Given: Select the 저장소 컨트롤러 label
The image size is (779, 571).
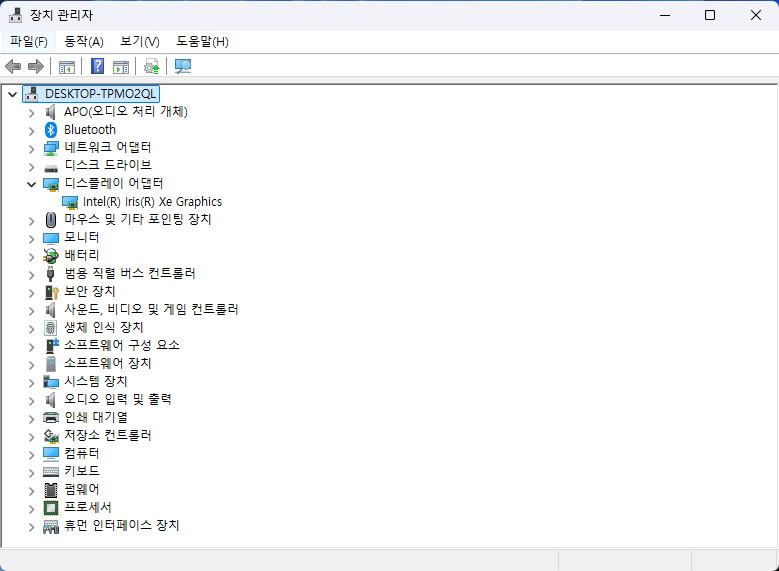Looking at the screenshot, I should (x=108, y=435).
